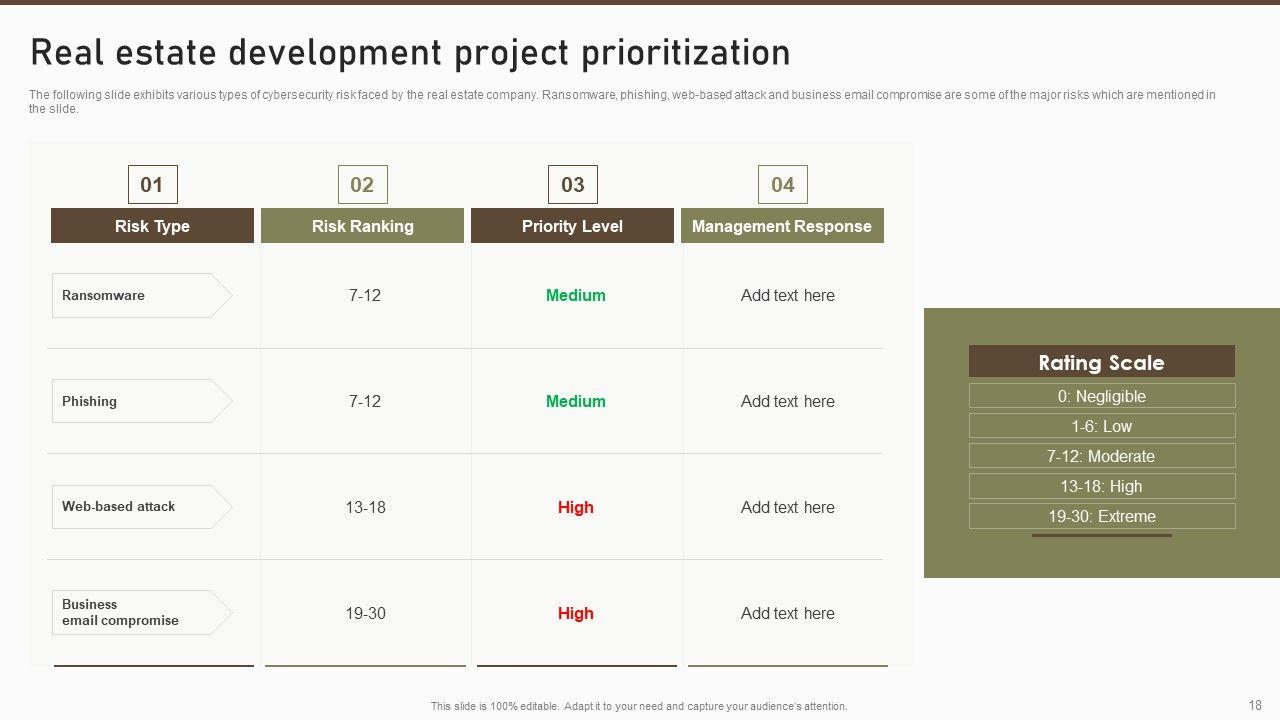Select the 'Risk Ranking' column header
The image size is (1280, 720).
pos(362,226)
